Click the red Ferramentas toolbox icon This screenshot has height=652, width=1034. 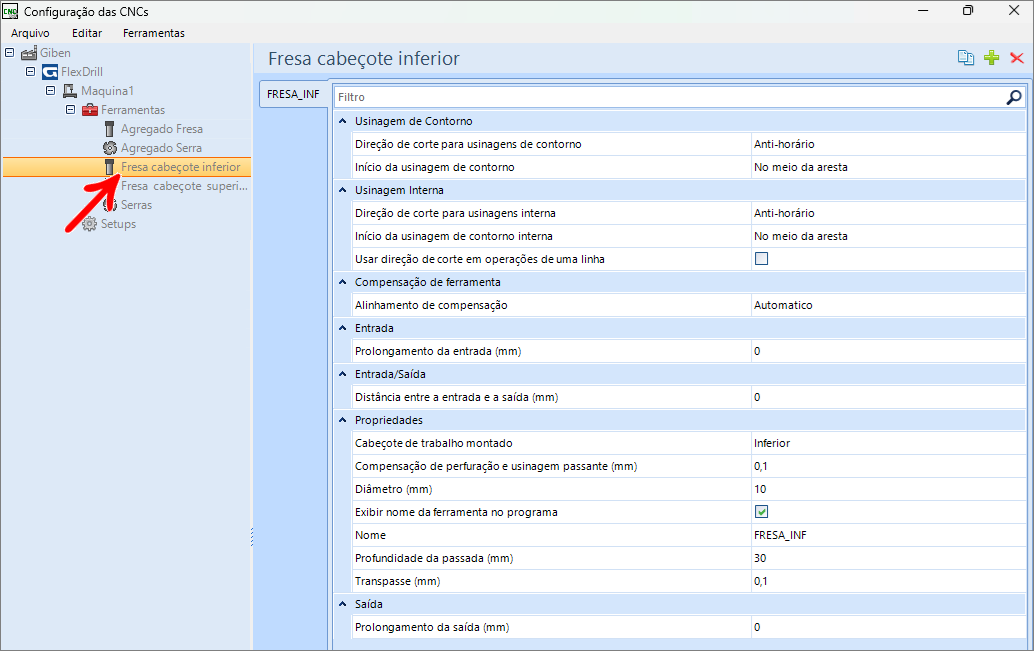(89, 110)
